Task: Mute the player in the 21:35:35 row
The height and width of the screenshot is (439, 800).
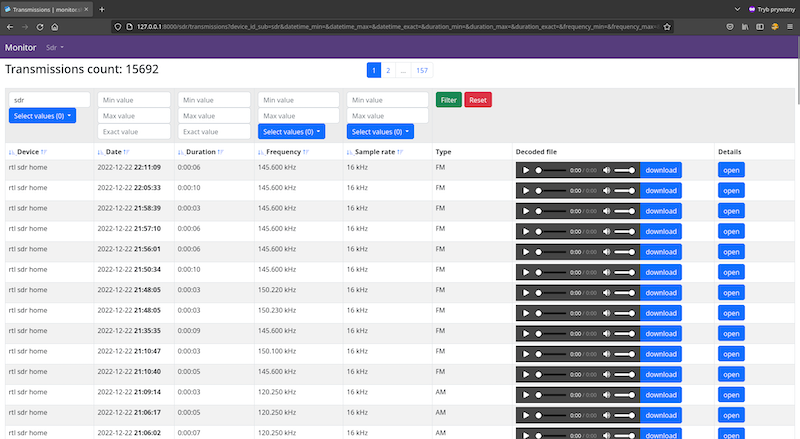Action: click(606, 334)
